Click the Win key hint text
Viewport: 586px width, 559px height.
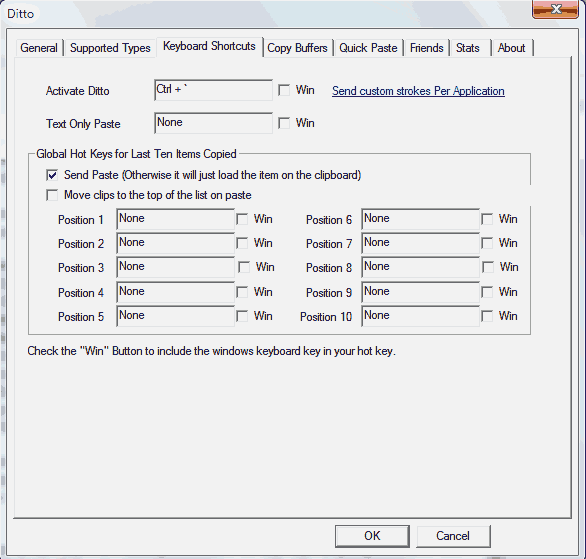pyautogui.click(x=212, y=351)
